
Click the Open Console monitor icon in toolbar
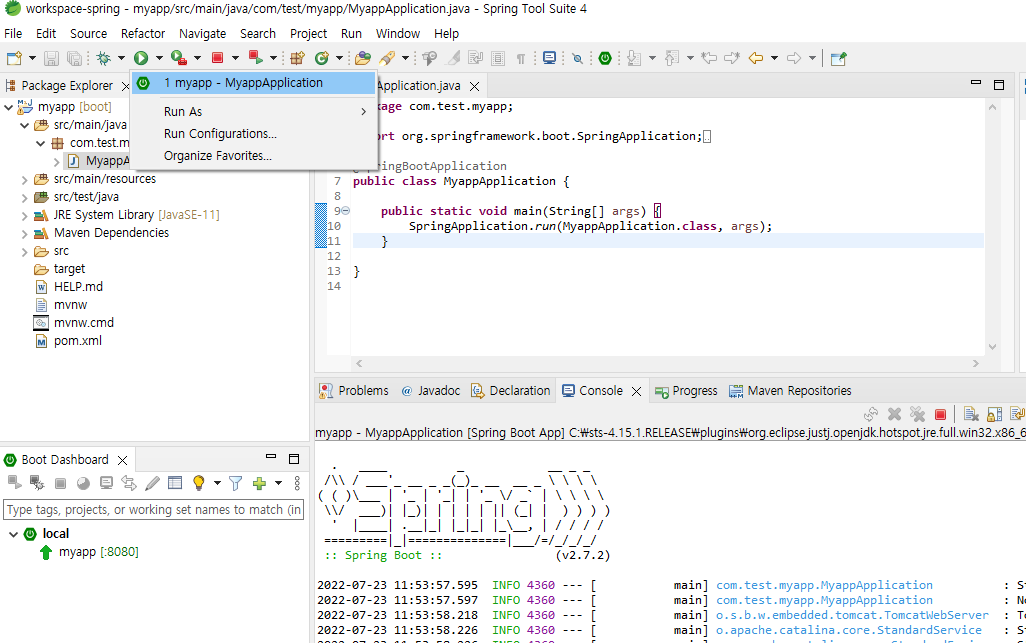[550, 58]
